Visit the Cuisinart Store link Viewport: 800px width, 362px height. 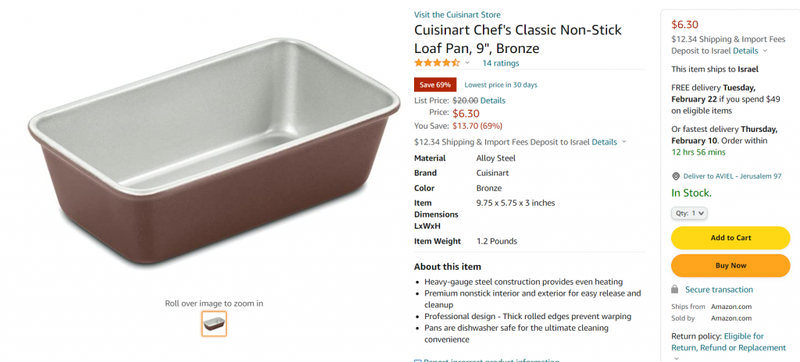[x=457, y=15]
